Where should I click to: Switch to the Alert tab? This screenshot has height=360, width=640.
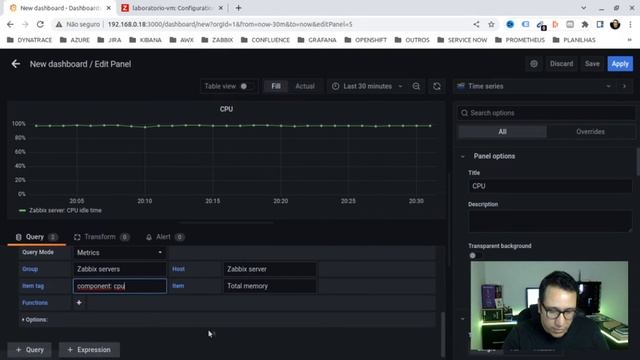pyautogui.click(x=165, y=237)
